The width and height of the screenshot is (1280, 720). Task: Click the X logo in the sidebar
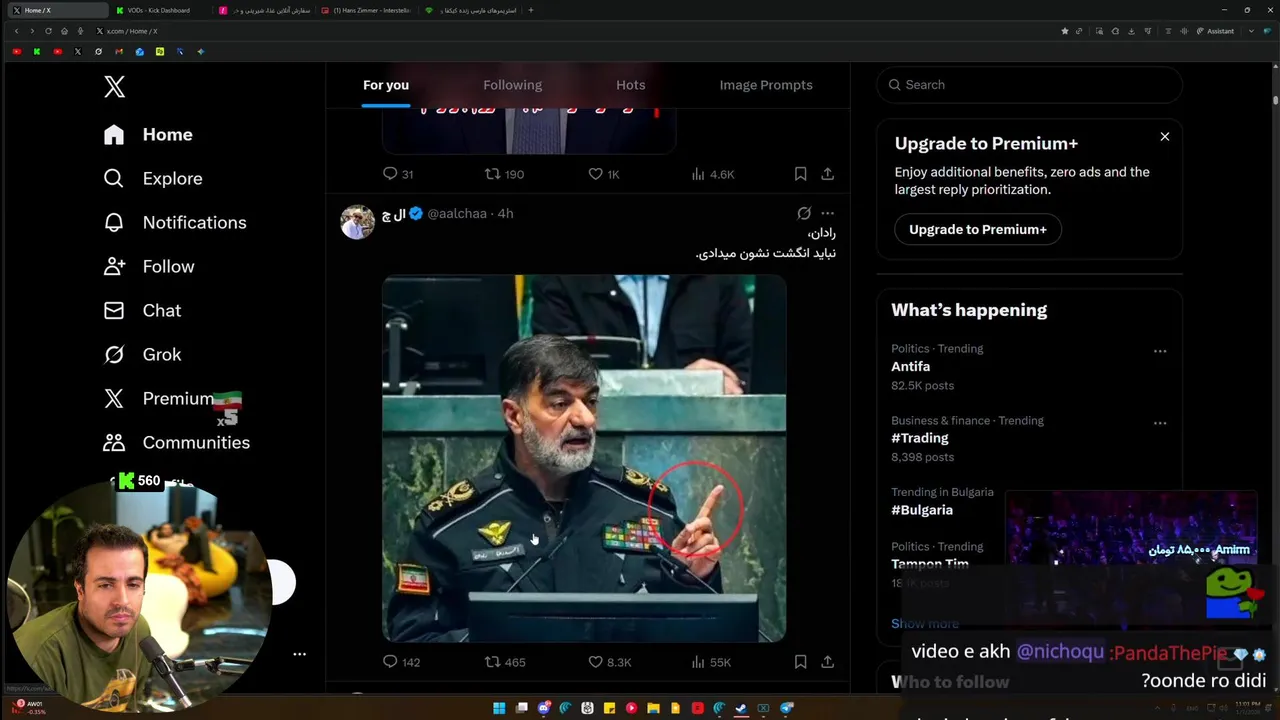(x=115, y=87)
